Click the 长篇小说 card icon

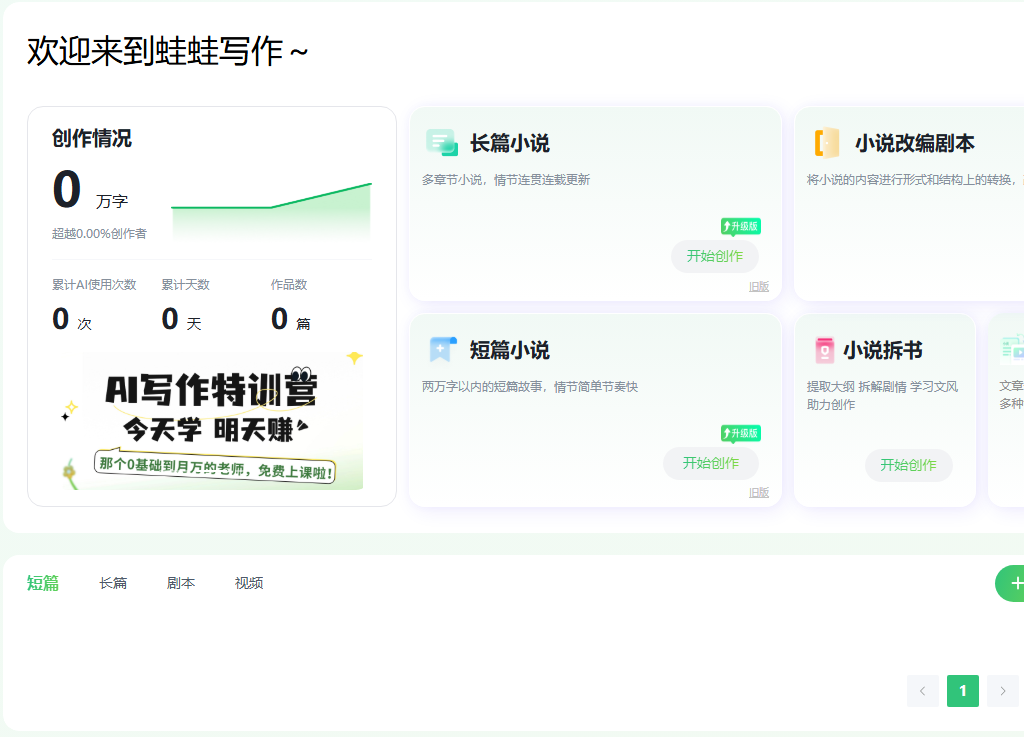coord(441,143)
